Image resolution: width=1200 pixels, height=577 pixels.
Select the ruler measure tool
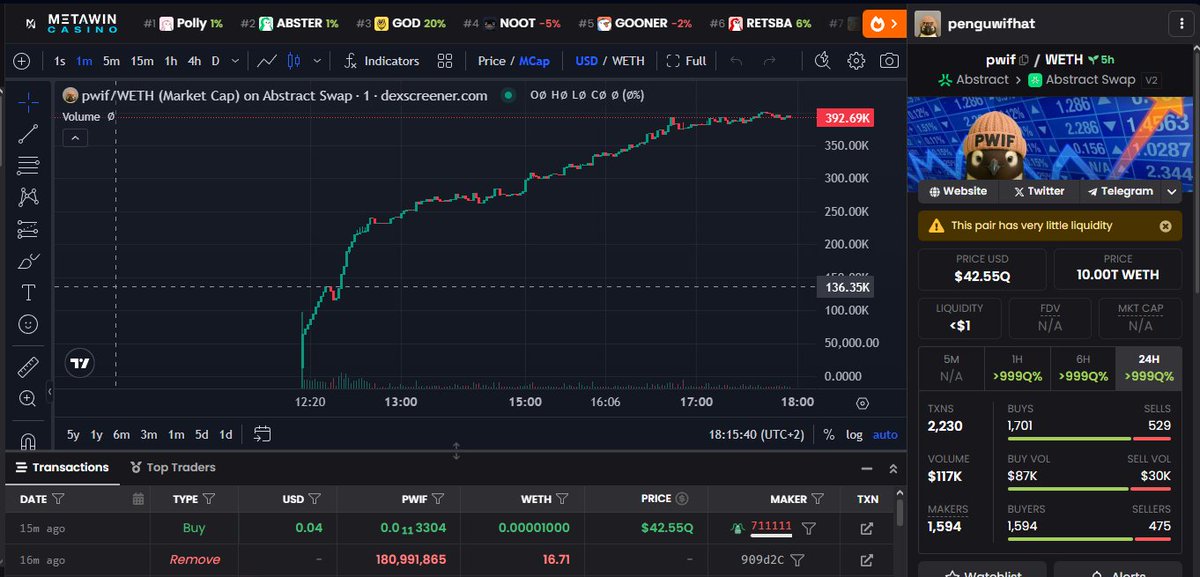[28, 367]
